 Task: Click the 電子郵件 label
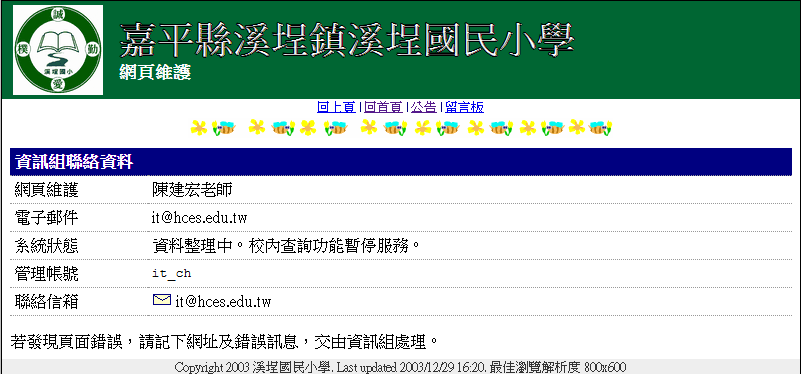[x=46, y=218]
